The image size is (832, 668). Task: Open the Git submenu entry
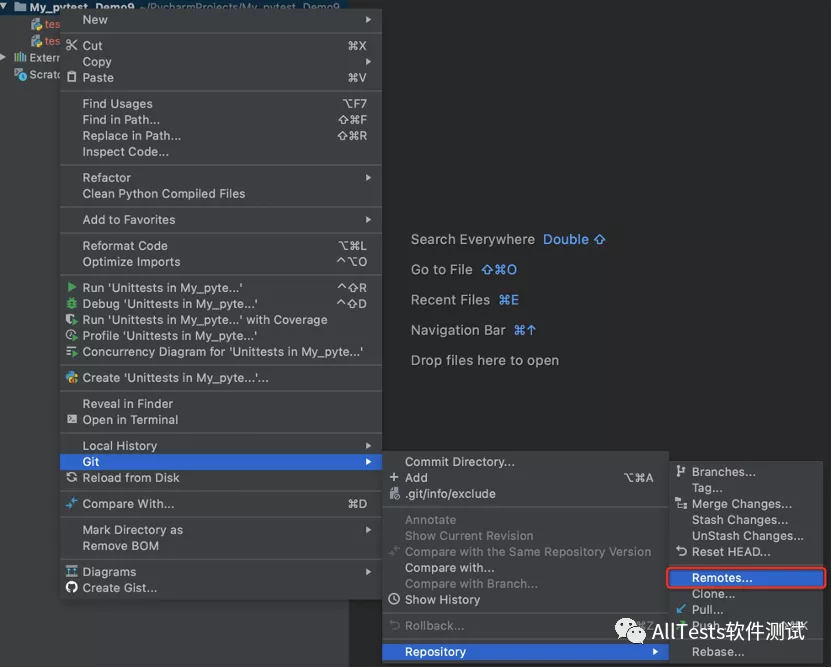click(x=221, y=462)
